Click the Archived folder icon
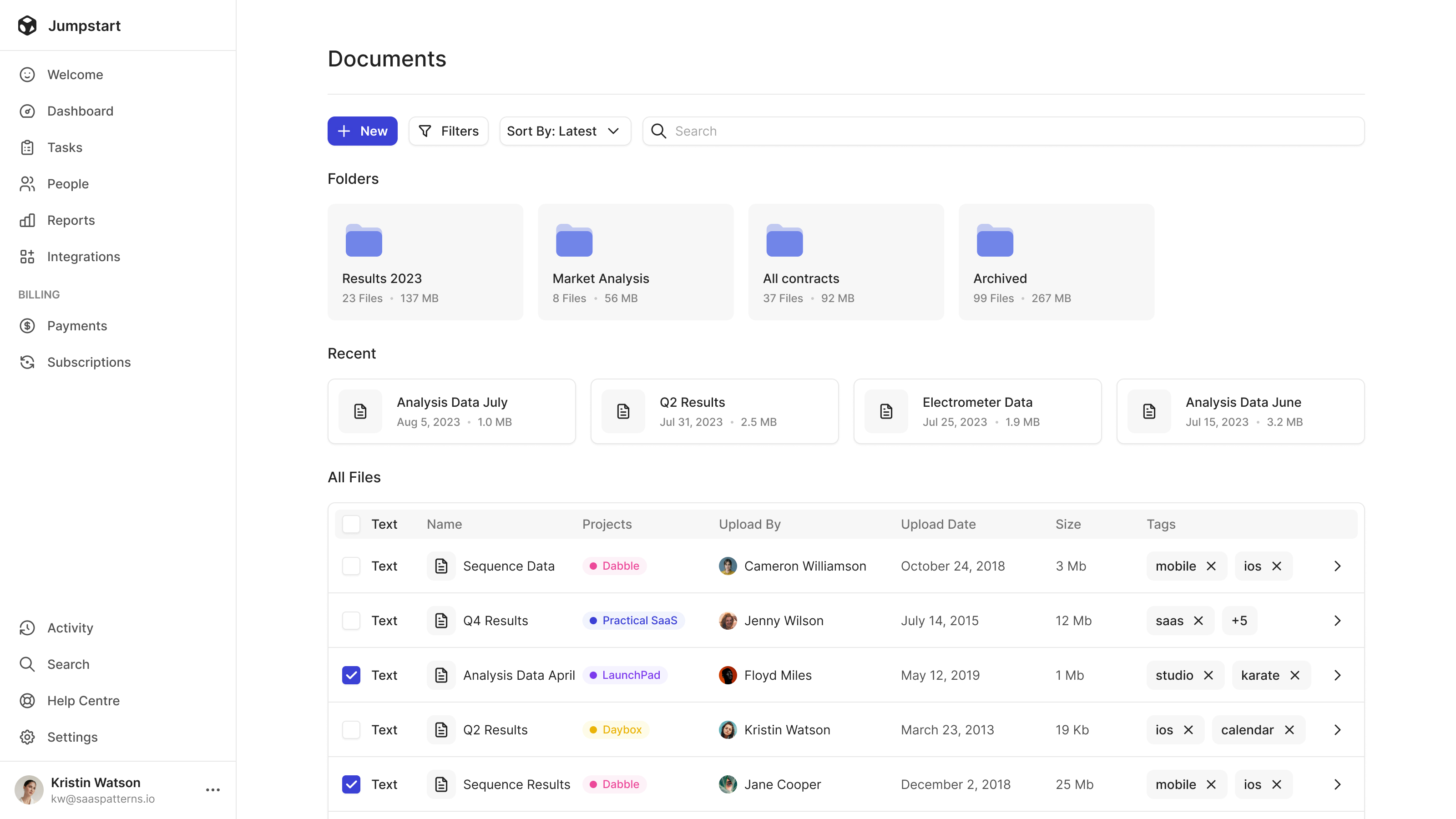Viewport: 1456px width, 819px height. coord(995,240)
